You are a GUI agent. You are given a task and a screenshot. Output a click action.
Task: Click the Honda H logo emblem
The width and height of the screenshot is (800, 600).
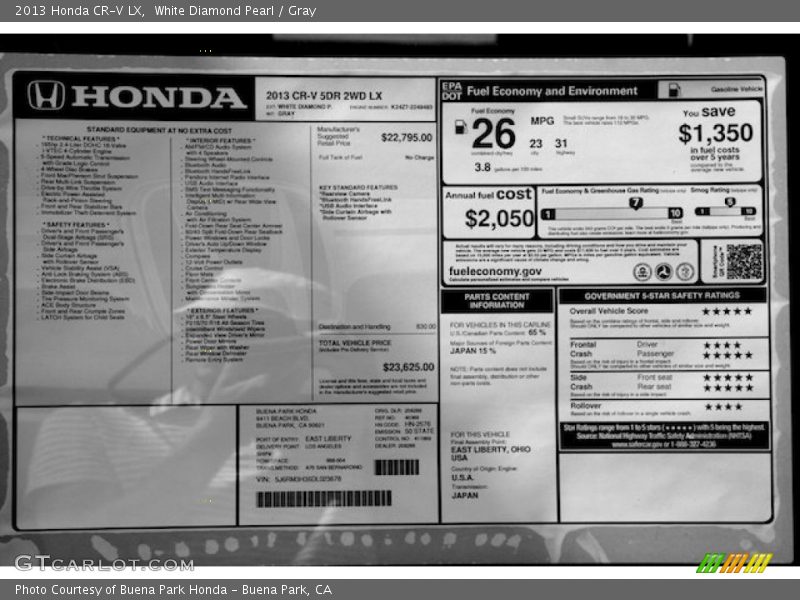click(x=46, y=95)
